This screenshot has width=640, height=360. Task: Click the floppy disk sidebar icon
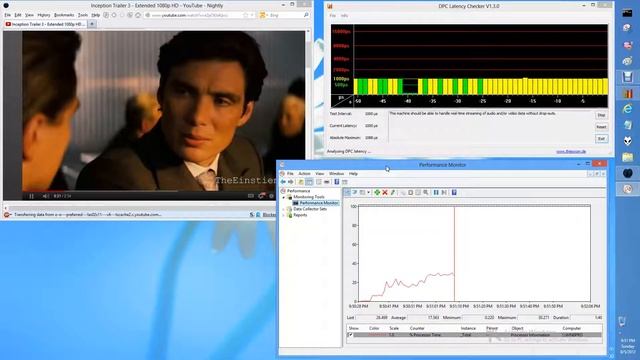[x=627, y=77]
